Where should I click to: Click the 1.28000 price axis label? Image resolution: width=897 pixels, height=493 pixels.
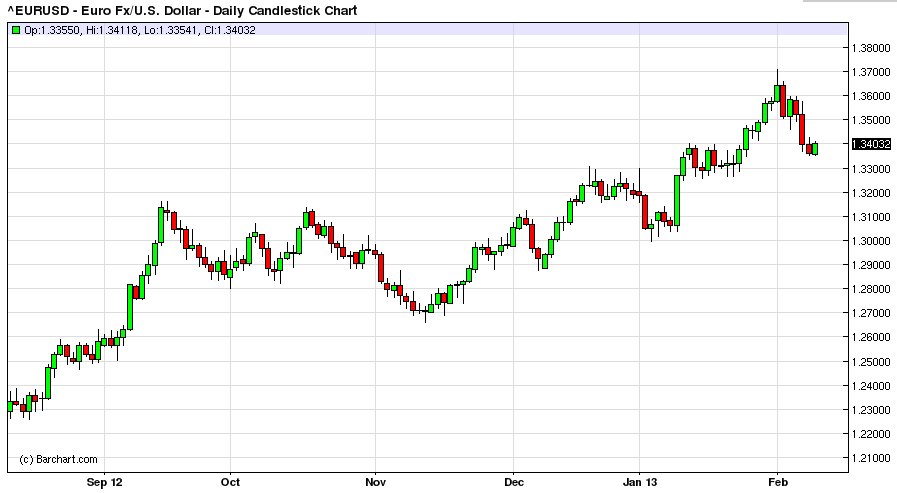(871, 289)
